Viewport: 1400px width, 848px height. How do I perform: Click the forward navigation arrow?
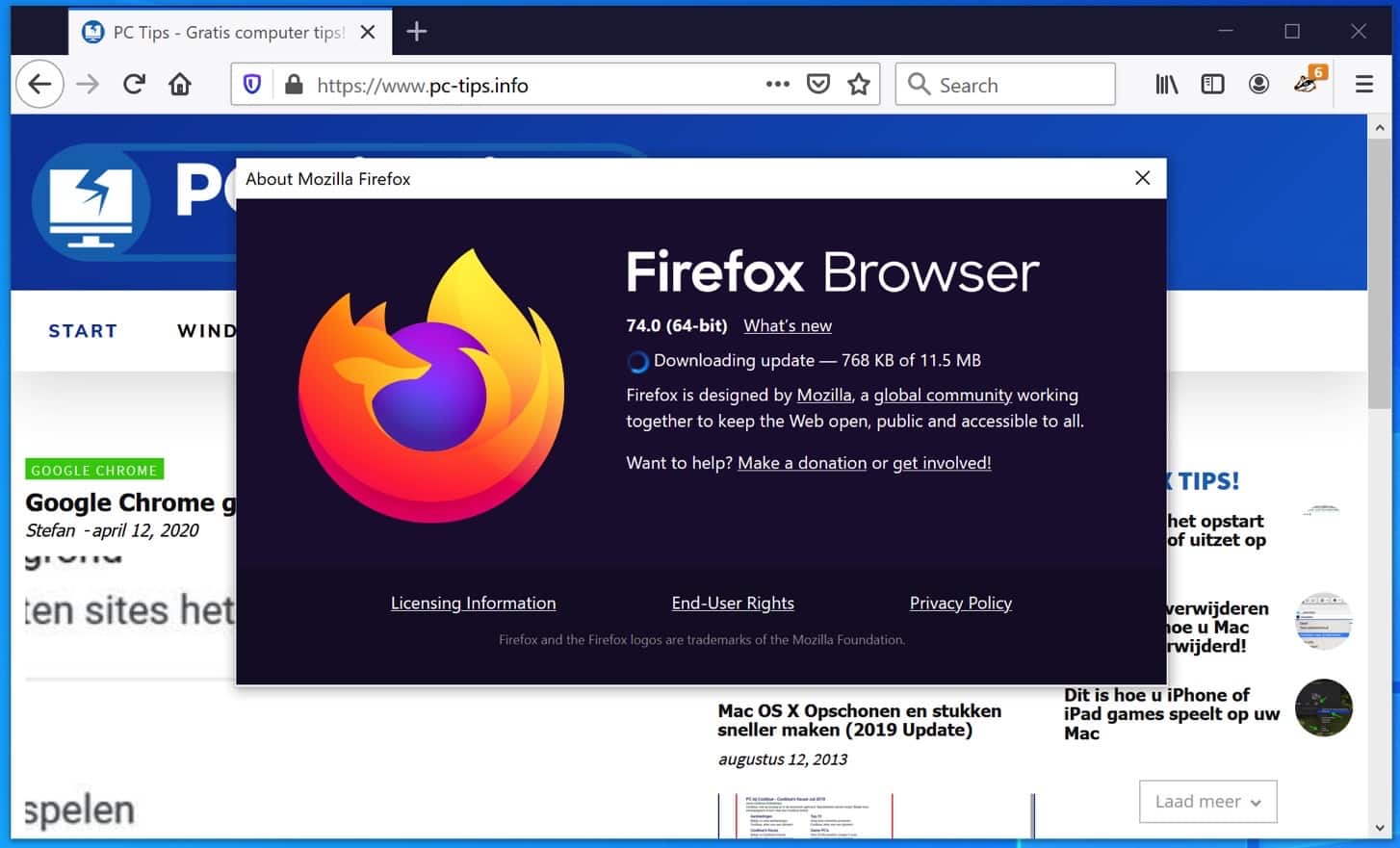pos(88,85)
